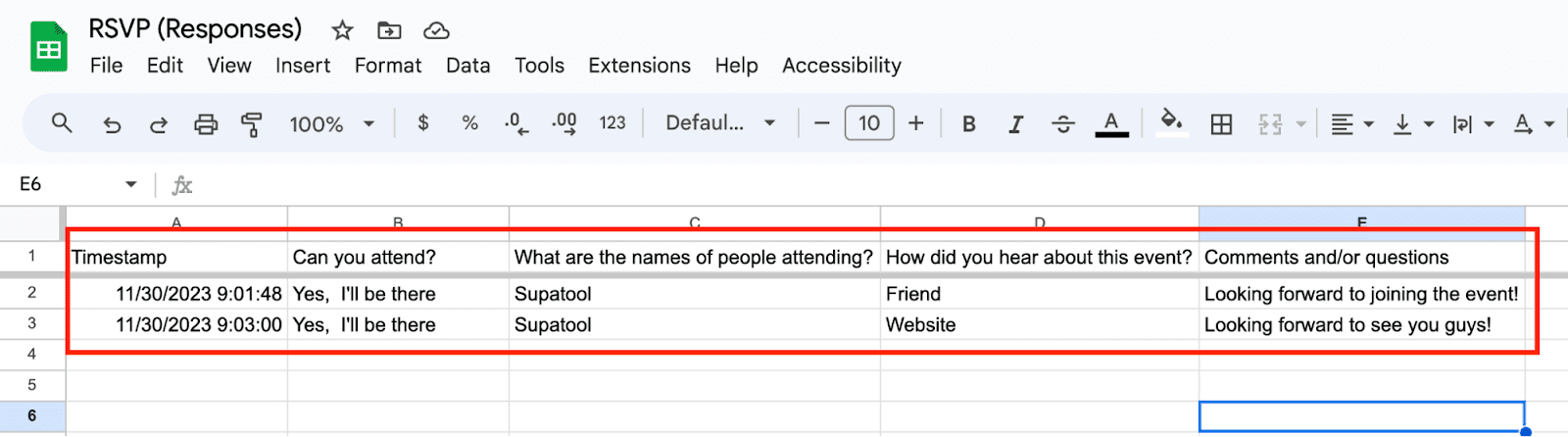This screenshot has width=1568, height=437.
Task: Toggle italic formatting
Action: click(1016, 124)
